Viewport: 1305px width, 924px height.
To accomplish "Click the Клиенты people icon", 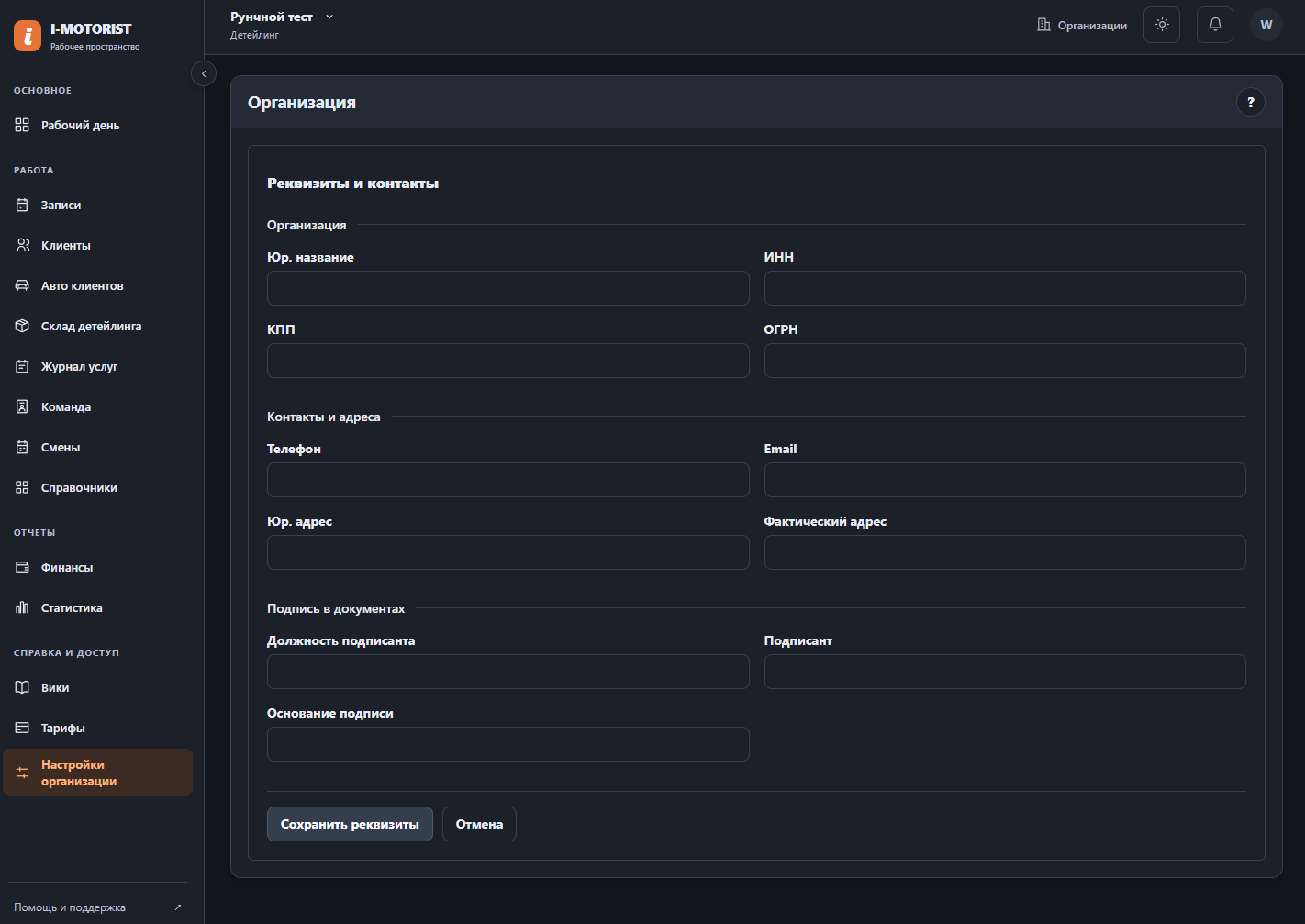I will 22,245.
